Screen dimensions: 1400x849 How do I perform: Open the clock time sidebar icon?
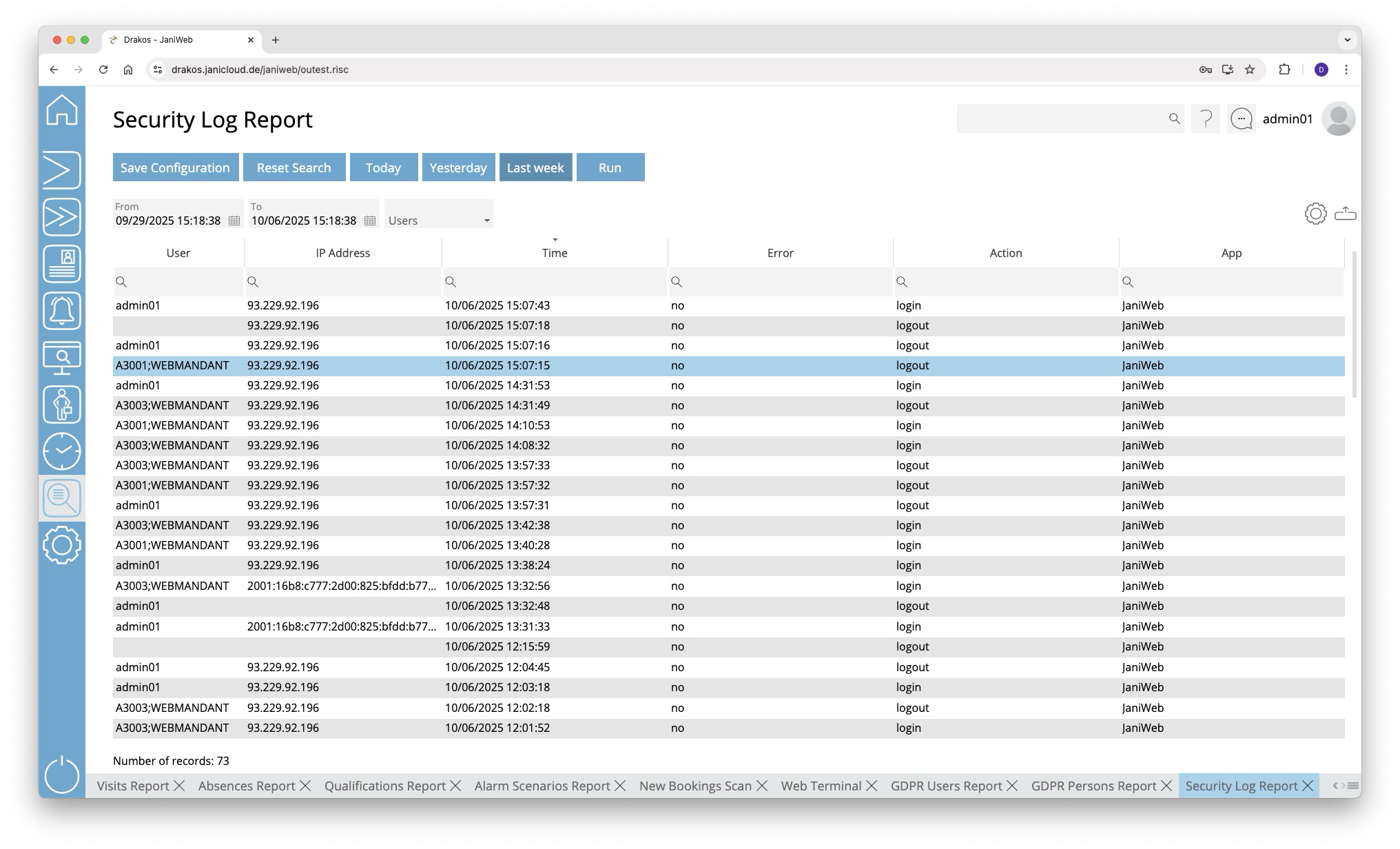[62, 451]
